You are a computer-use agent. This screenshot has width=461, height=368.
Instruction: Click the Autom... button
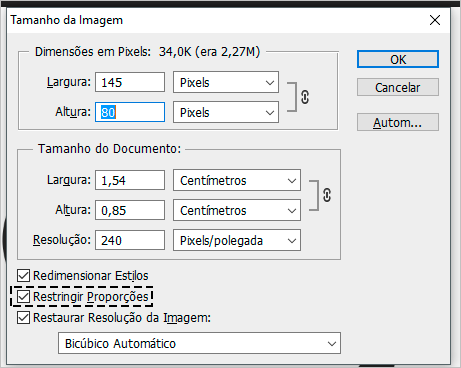pos(398,122)
